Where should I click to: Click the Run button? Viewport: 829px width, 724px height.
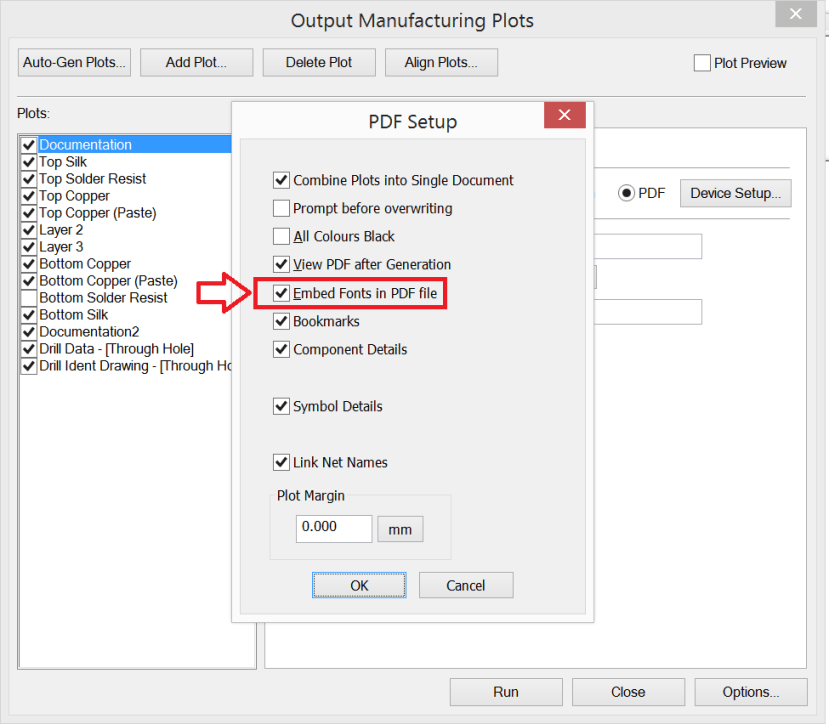point(506,692)
